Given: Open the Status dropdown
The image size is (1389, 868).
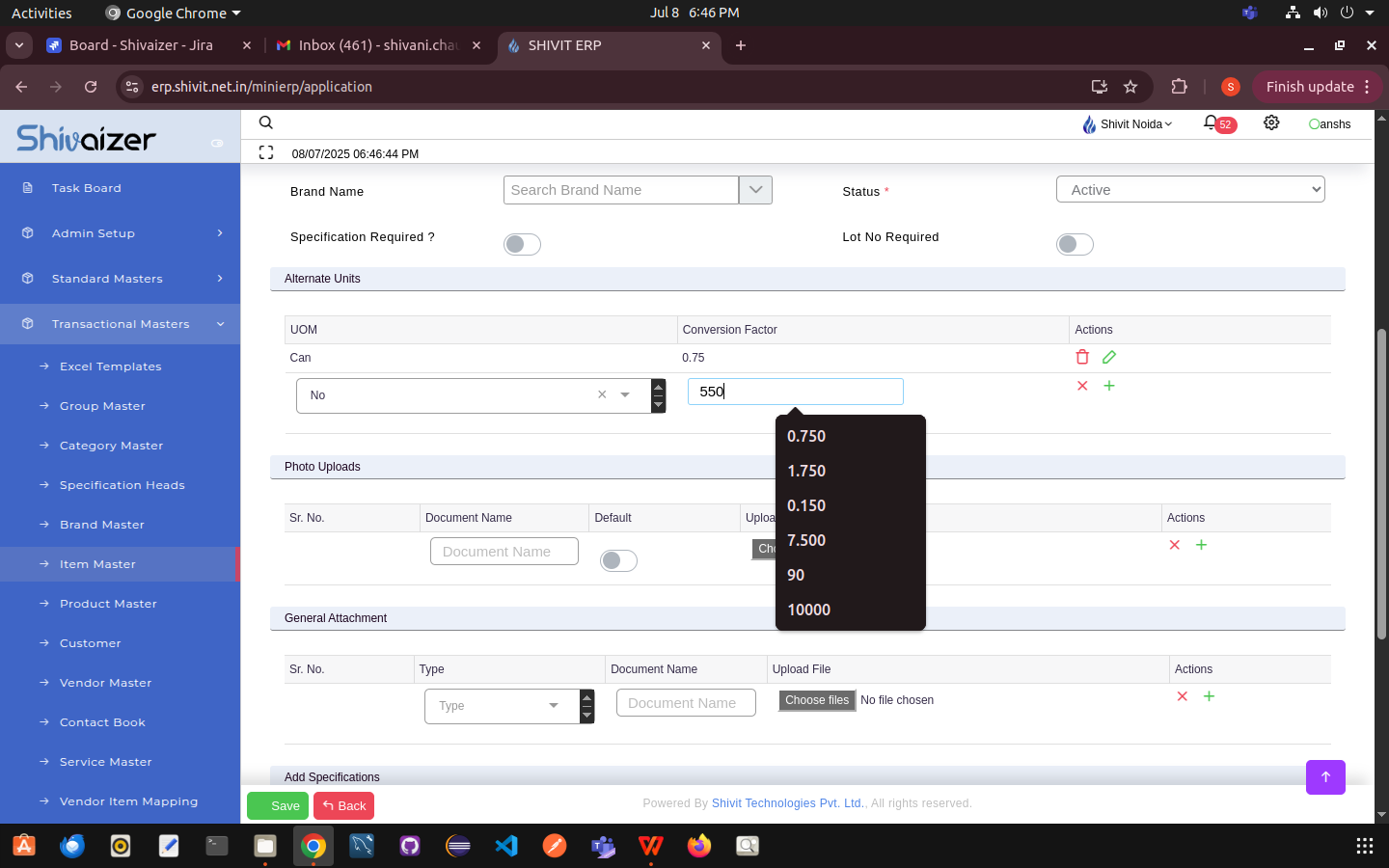Looking at the screenshot, I should (x=1190, y=190).
